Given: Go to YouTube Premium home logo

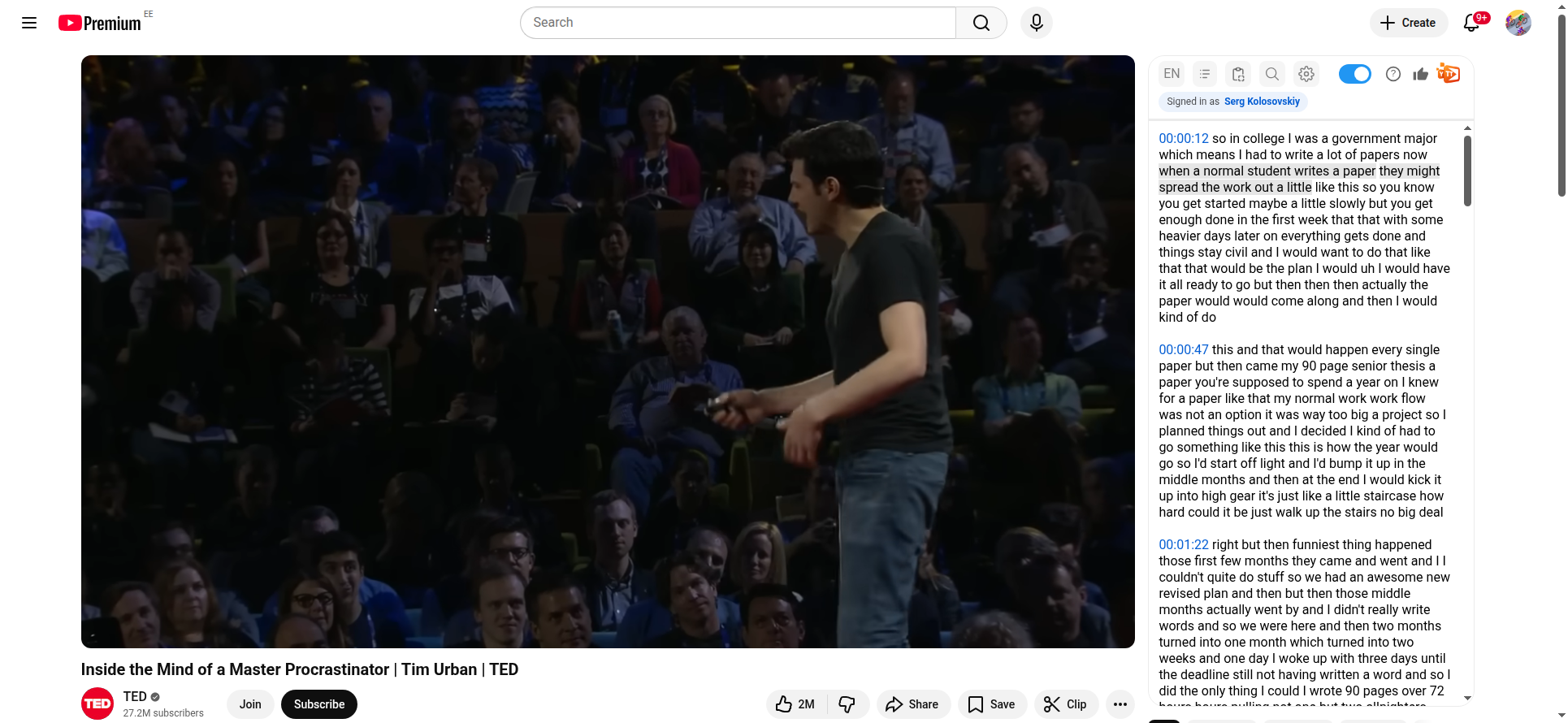Looking at the screenshot, I should click(100, 23).
